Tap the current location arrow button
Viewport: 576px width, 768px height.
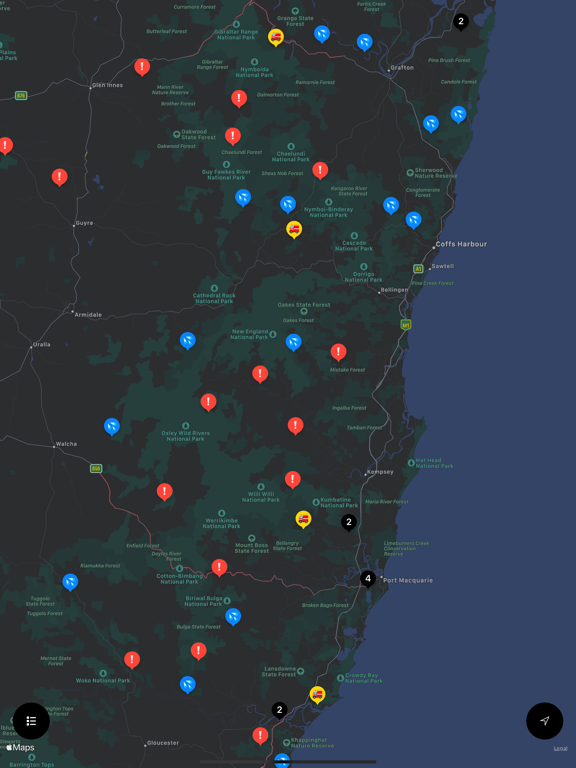pyautogui.click(x=544, y=720)
